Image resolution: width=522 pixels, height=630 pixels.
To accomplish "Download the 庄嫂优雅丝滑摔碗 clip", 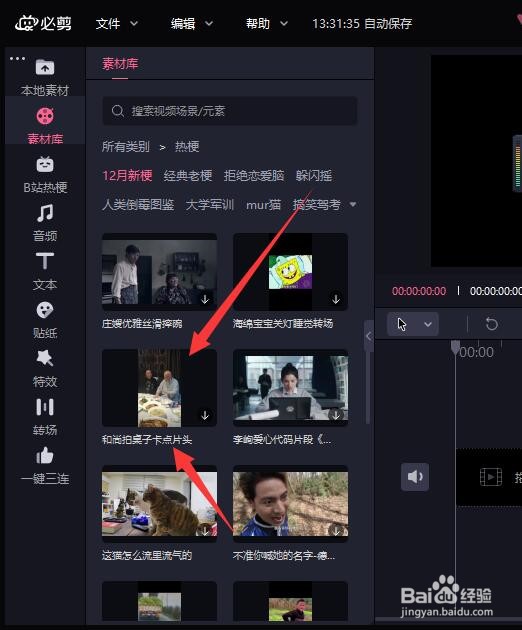I will point(205,299).
